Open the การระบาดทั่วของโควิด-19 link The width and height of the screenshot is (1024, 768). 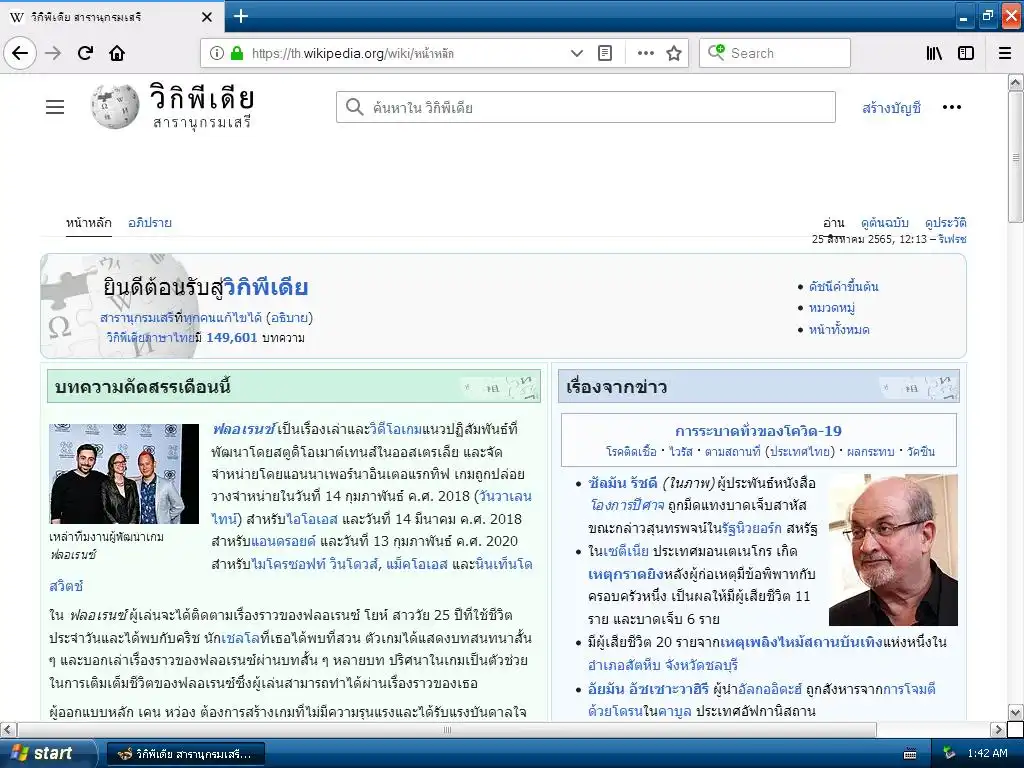(x=758, y=431)
